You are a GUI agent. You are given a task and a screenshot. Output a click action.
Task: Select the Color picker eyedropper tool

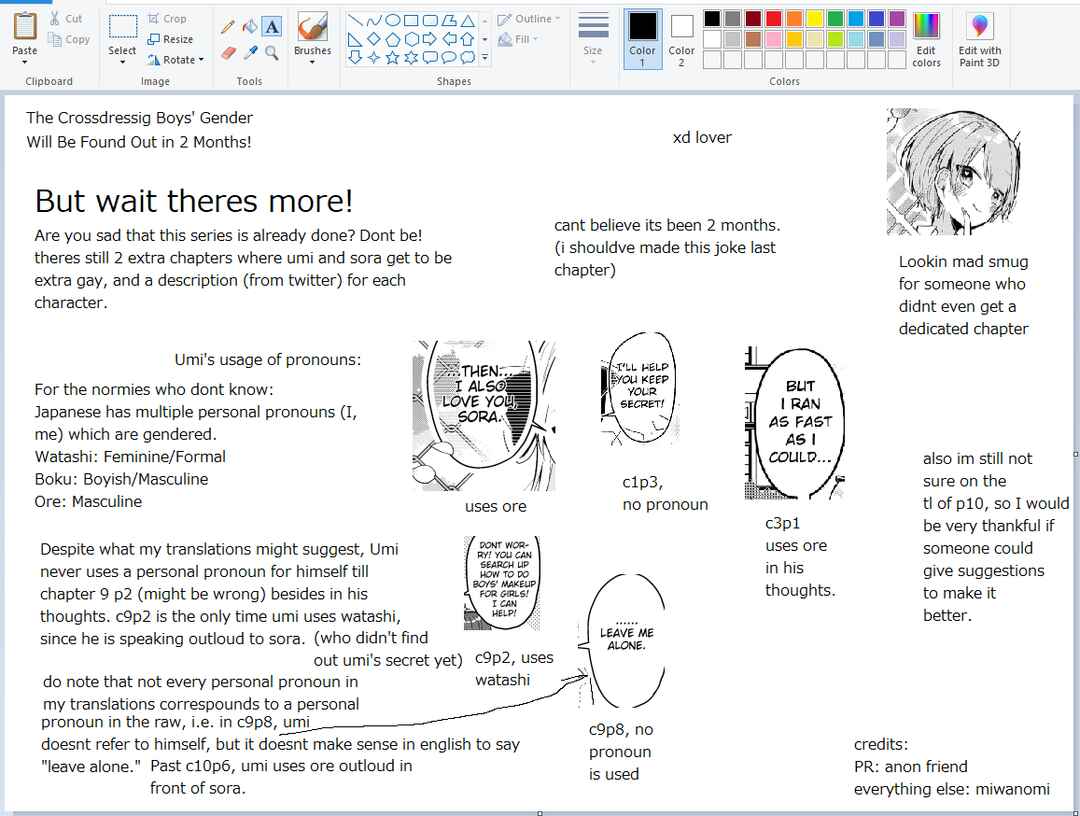[250, 52]
